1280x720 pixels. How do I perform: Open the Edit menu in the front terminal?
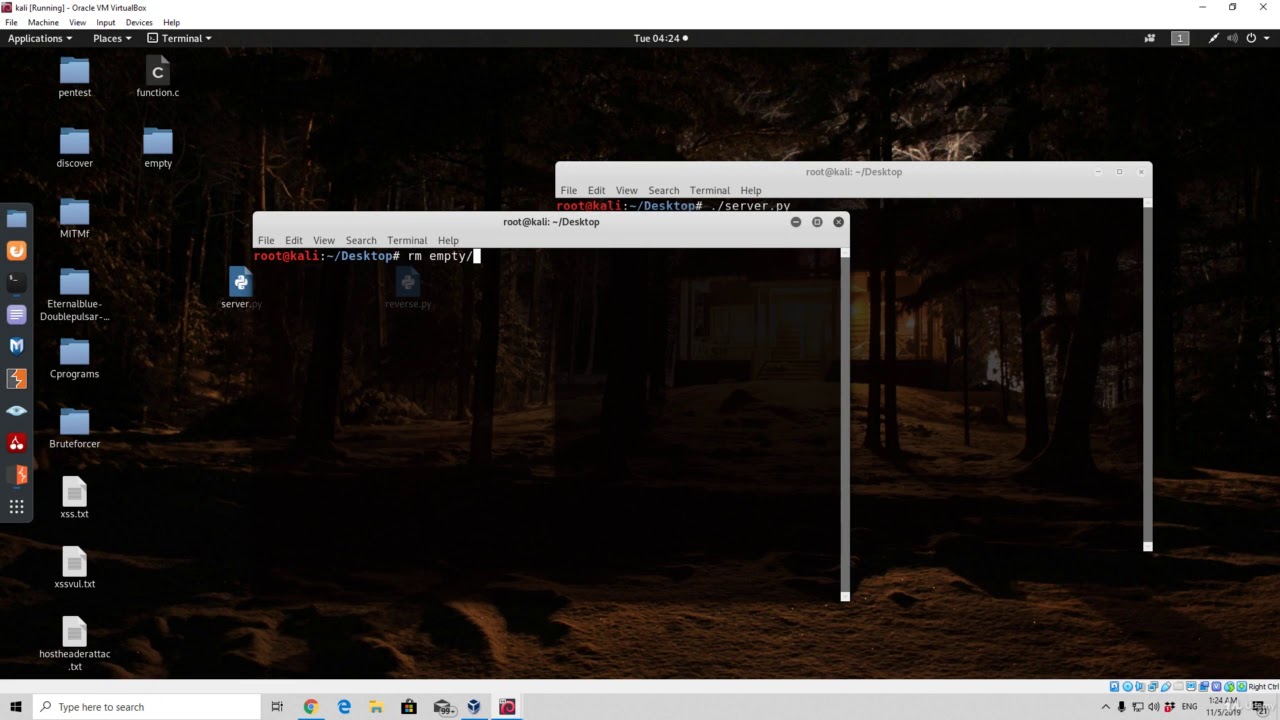pos(293,240)
